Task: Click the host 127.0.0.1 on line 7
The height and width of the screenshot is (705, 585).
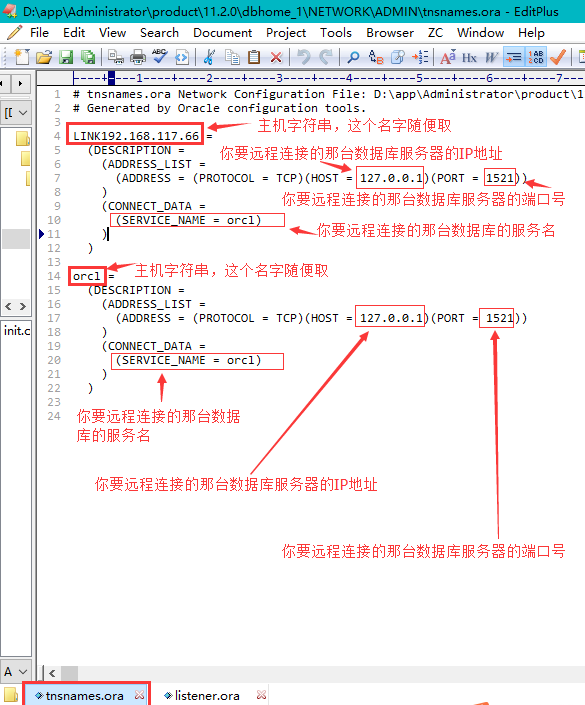Action: 391,178
